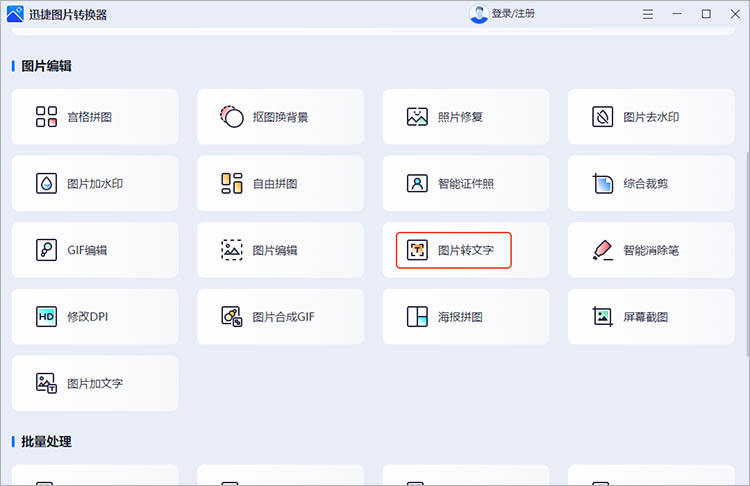
Task: Click the GIF编辑 label
Action: [x=87, y=250]
